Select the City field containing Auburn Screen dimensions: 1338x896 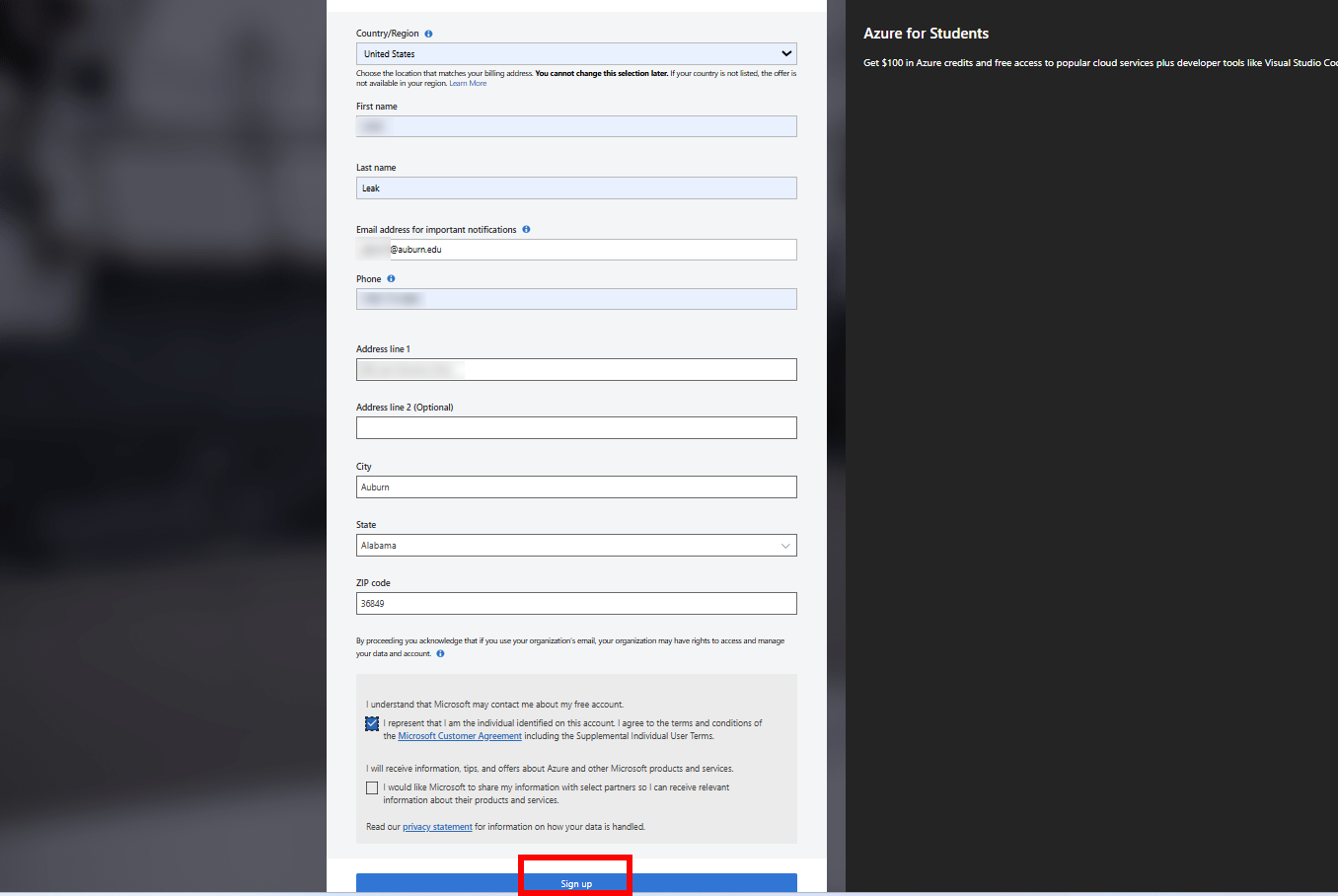(x=575, y=486)
